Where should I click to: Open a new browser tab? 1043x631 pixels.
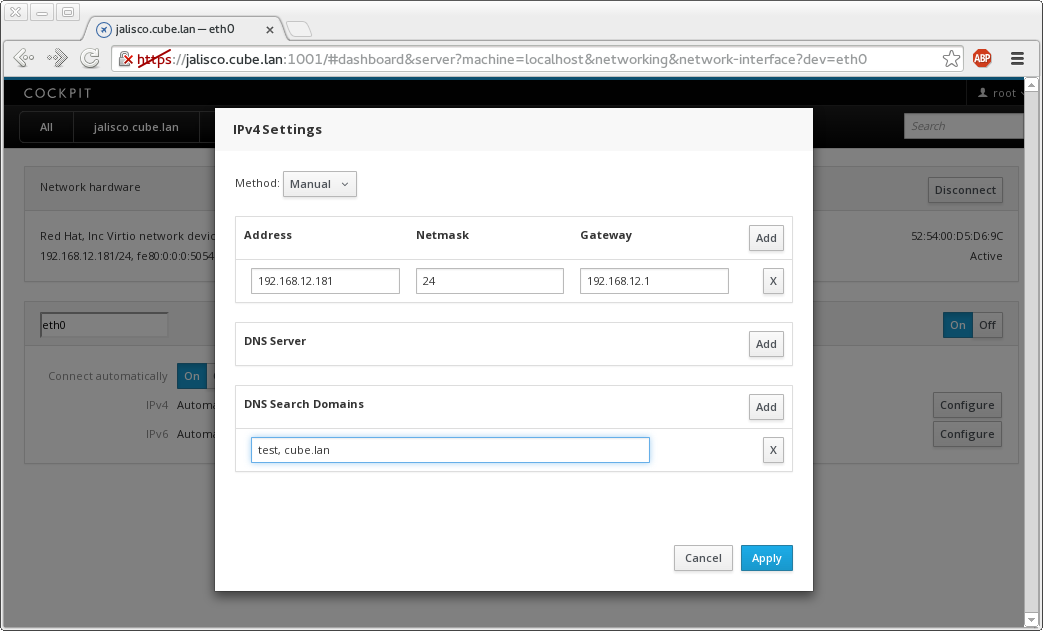[300, 29]
